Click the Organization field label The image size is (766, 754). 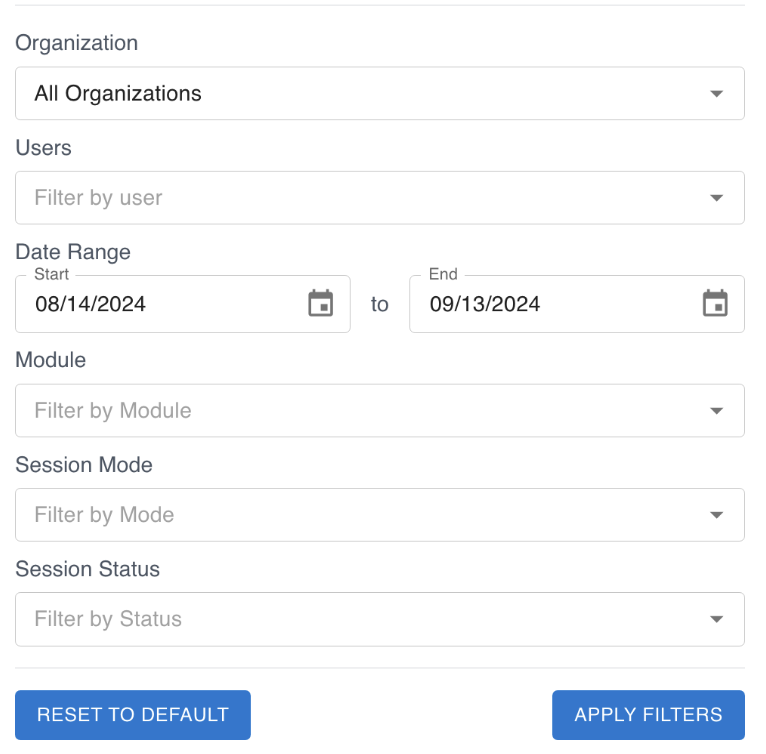[77, 43]
